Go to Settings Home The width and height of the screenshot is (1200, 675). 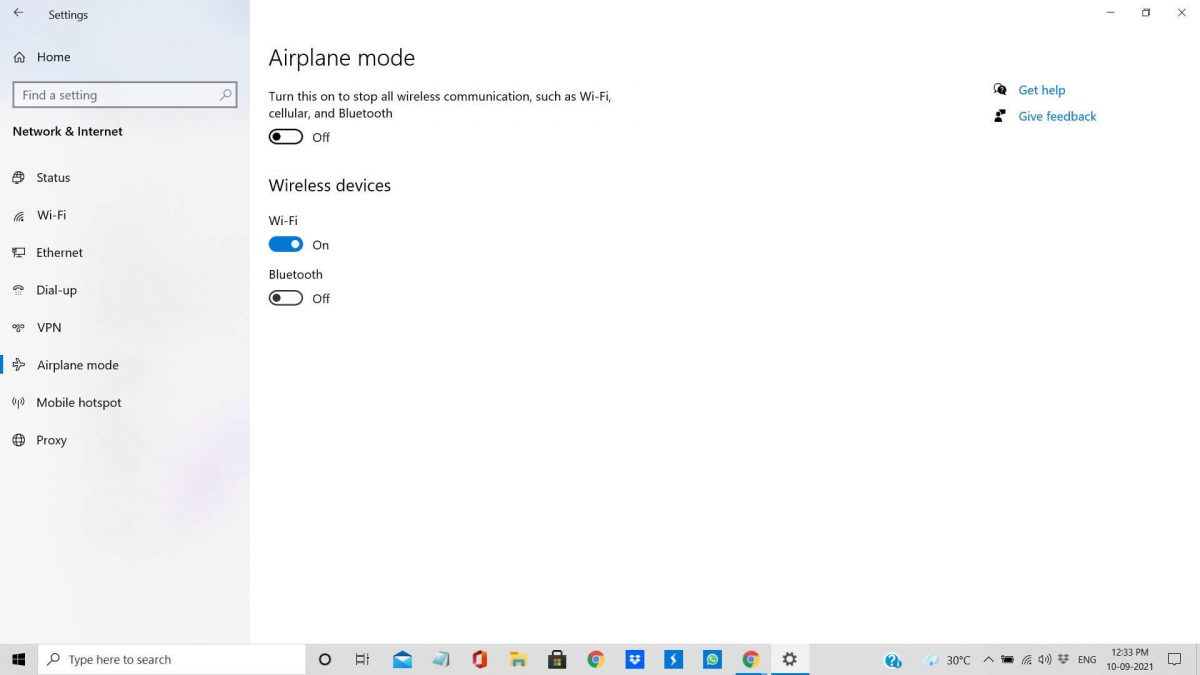pyautogui.click(x=53, y=57)
